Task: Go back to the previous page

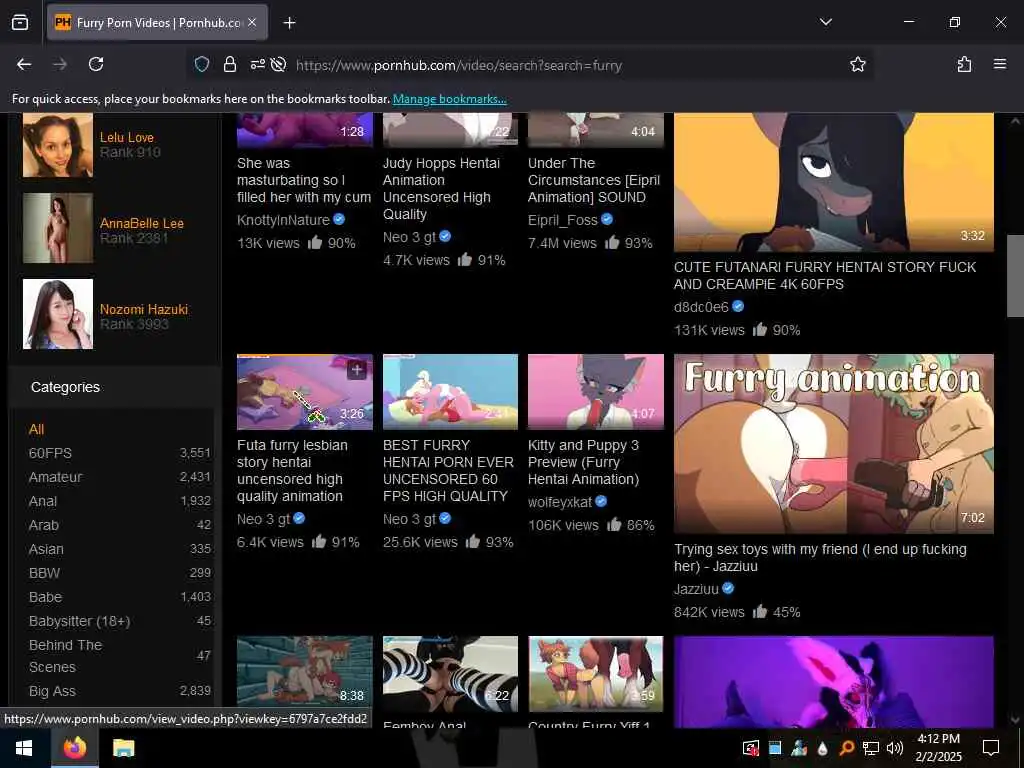Action: pos(24,64)
